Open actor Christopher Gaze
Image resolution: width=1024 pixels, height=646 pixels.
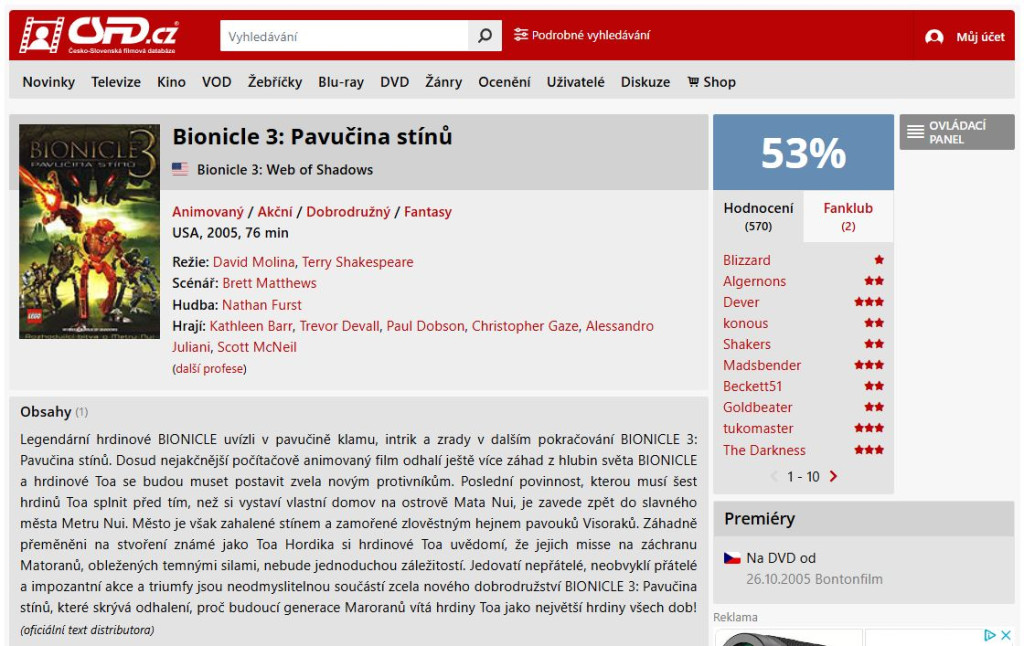point(525,326)
